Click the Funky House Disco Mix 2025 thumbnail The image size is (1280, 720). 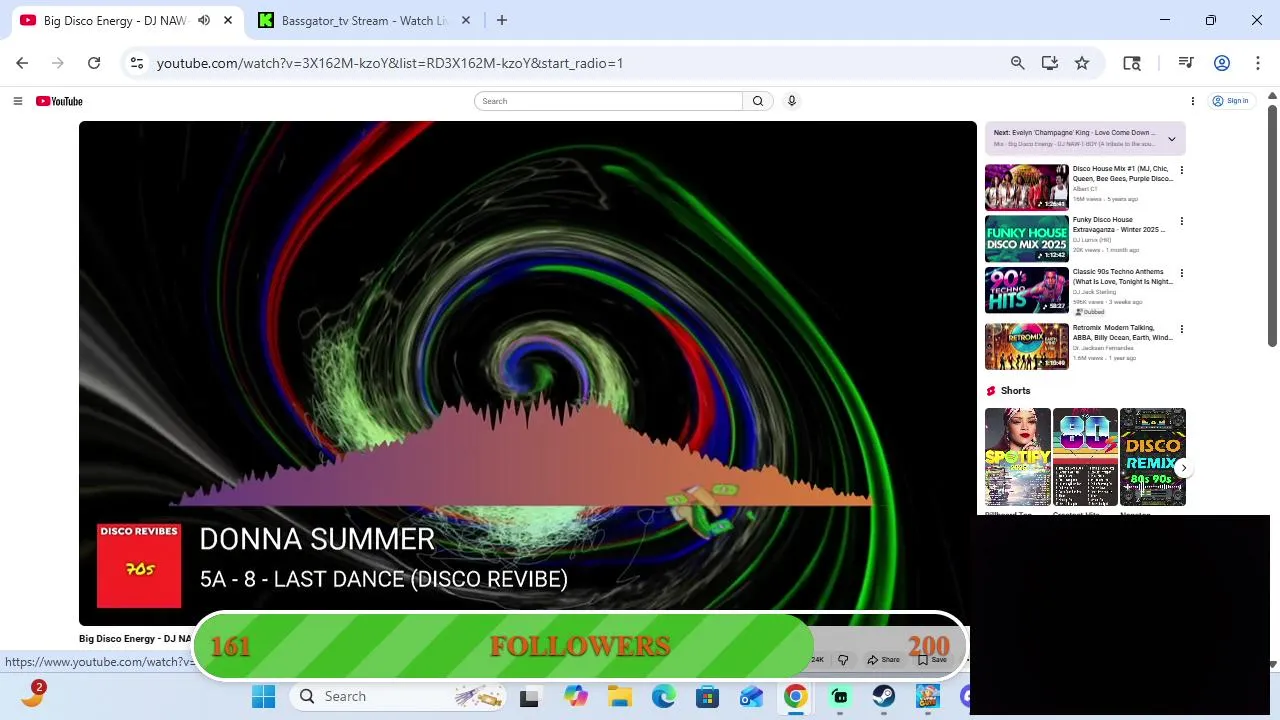pyautogui.click(x=1026, y=239)
